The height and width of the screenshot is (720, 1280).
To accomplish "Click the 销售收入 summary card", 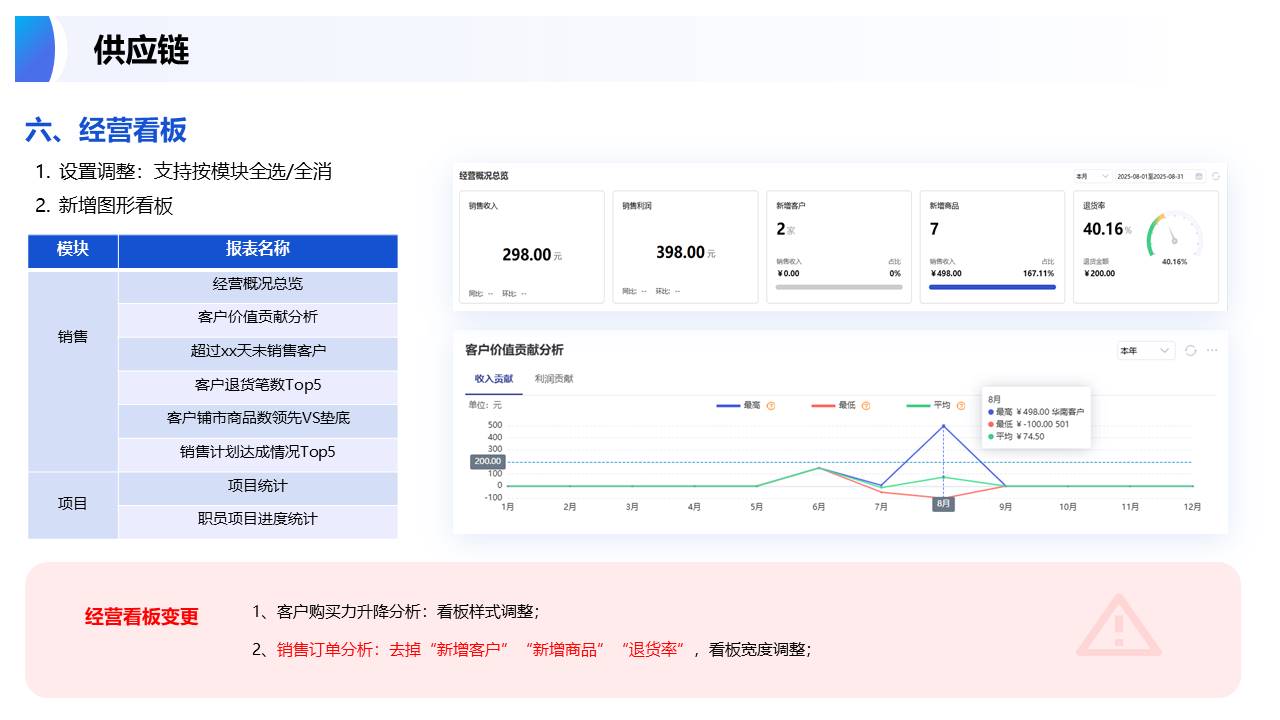I will tap(531, 247).
